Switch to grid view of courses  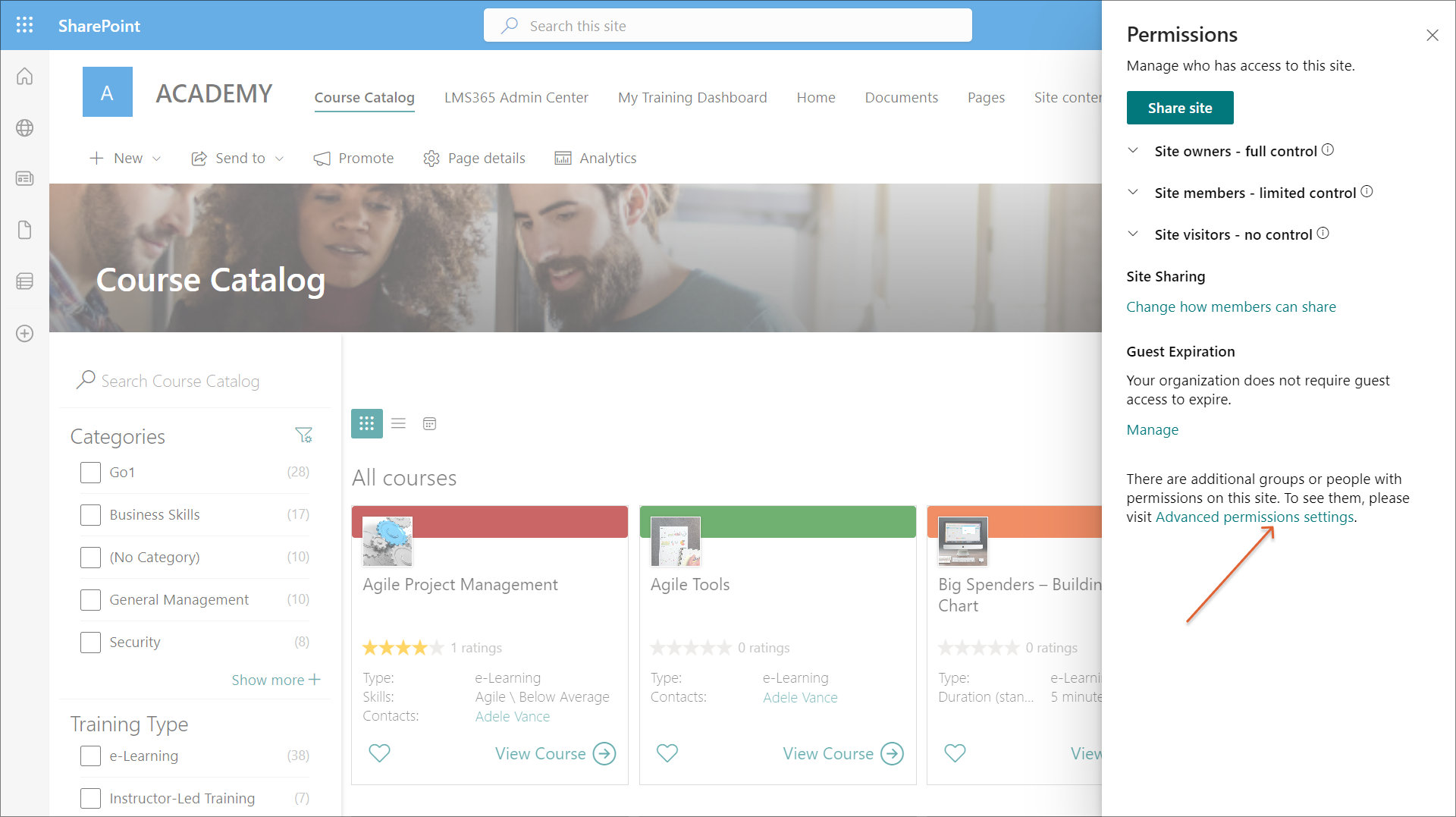point(366,423)
